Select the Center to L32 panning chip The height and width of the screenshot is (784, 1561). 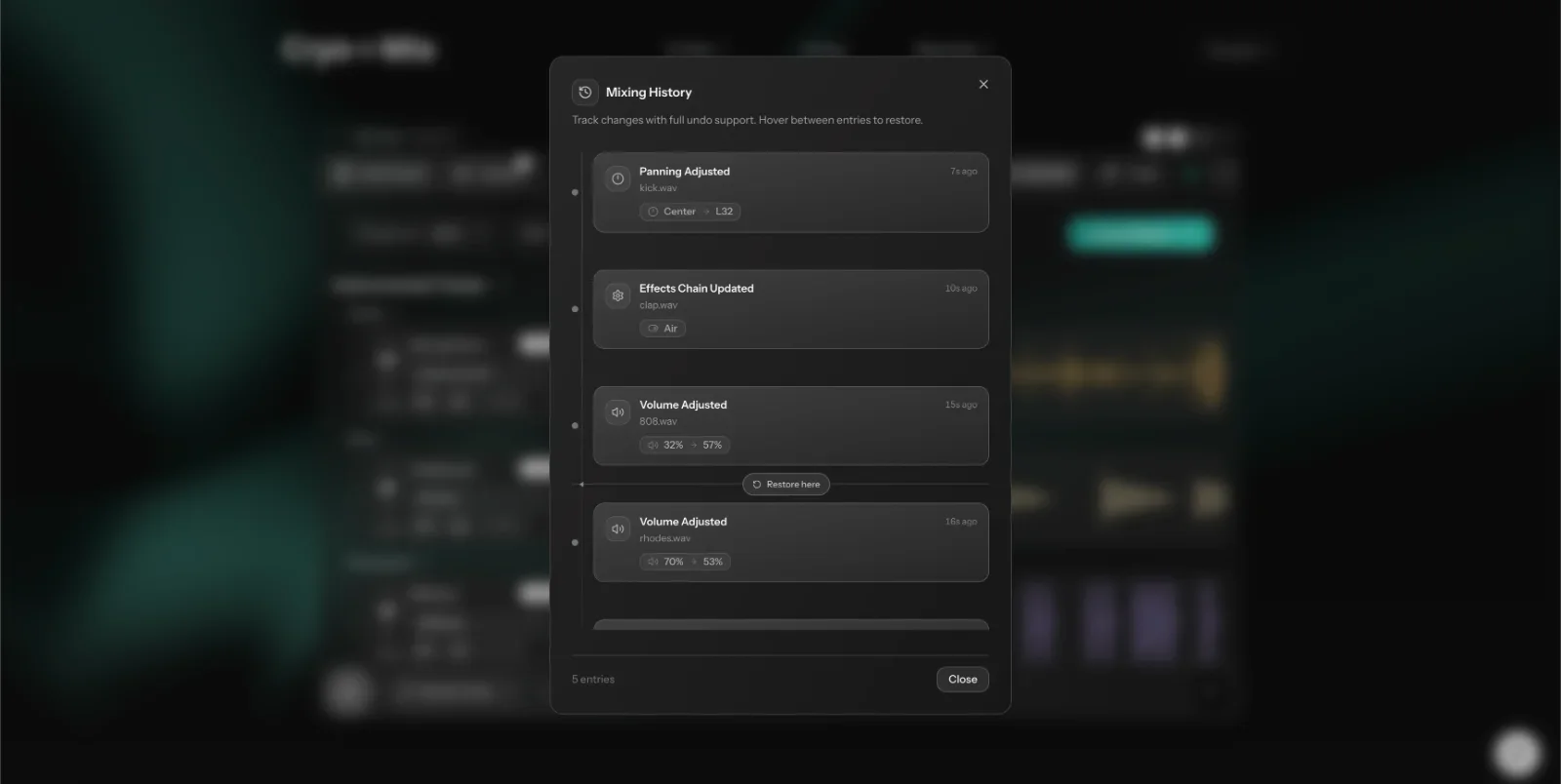tap(690, 212)
